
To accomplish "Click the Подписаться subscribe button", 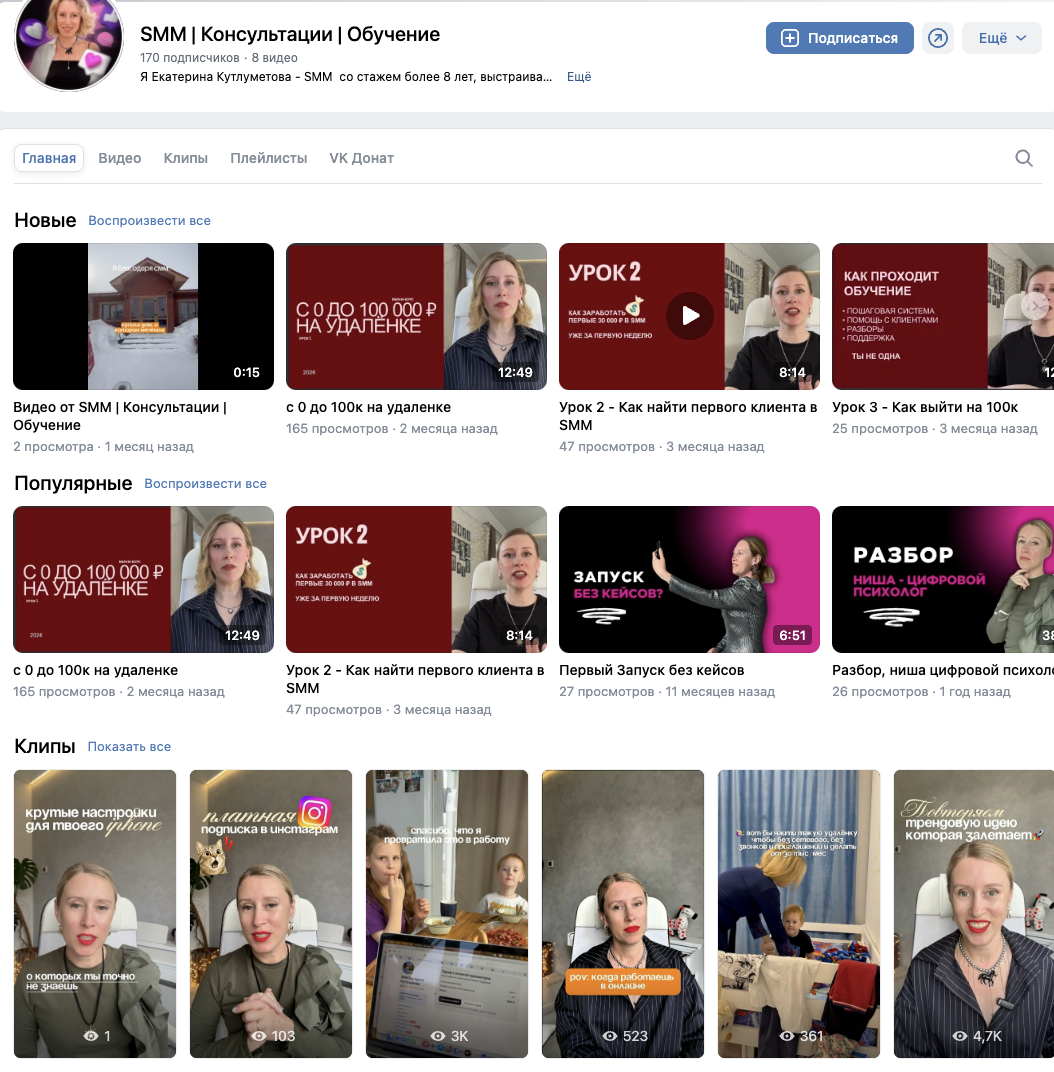I will 839,38.
